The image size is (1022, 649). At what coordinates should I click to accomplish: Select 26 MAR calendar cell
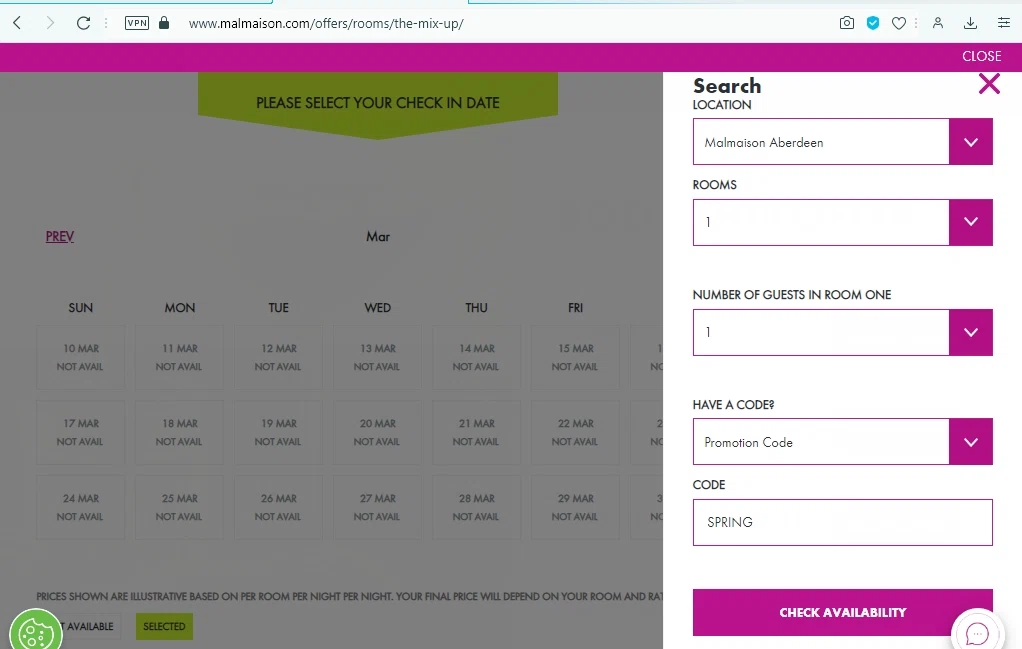(278, 508)
